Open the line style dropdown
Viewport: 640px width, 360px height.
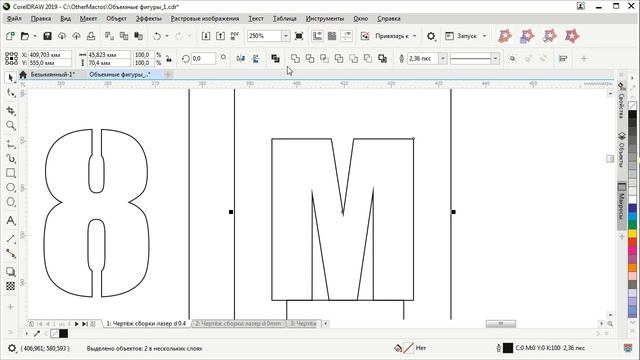[x=495, y=59]
